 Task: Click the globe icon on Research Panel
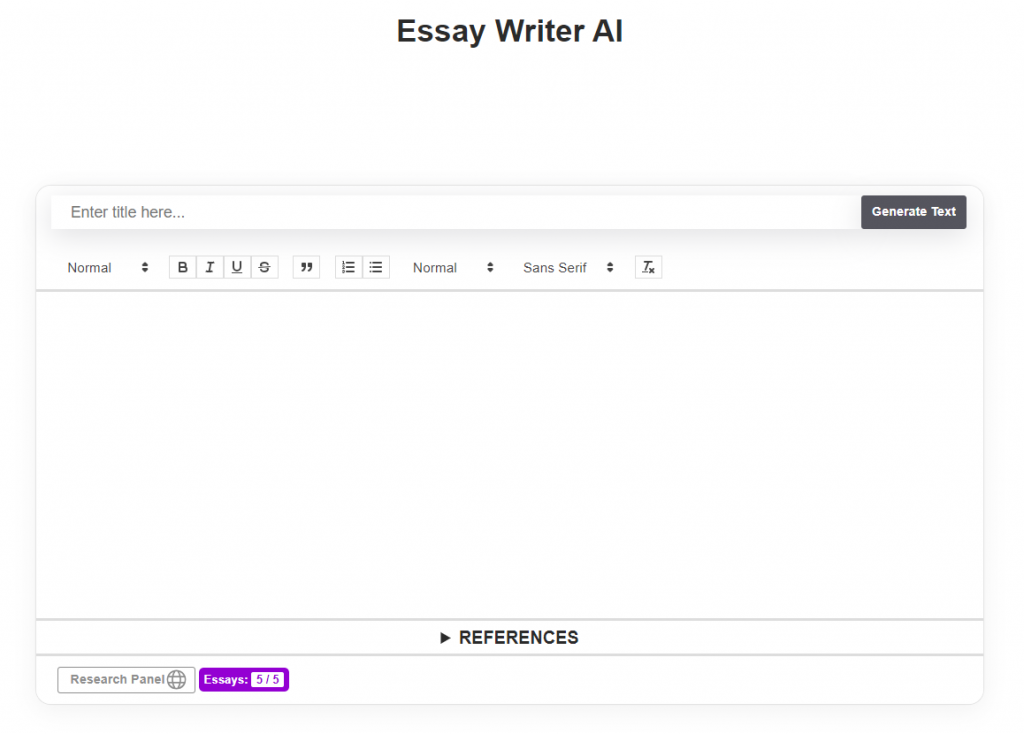178,680
